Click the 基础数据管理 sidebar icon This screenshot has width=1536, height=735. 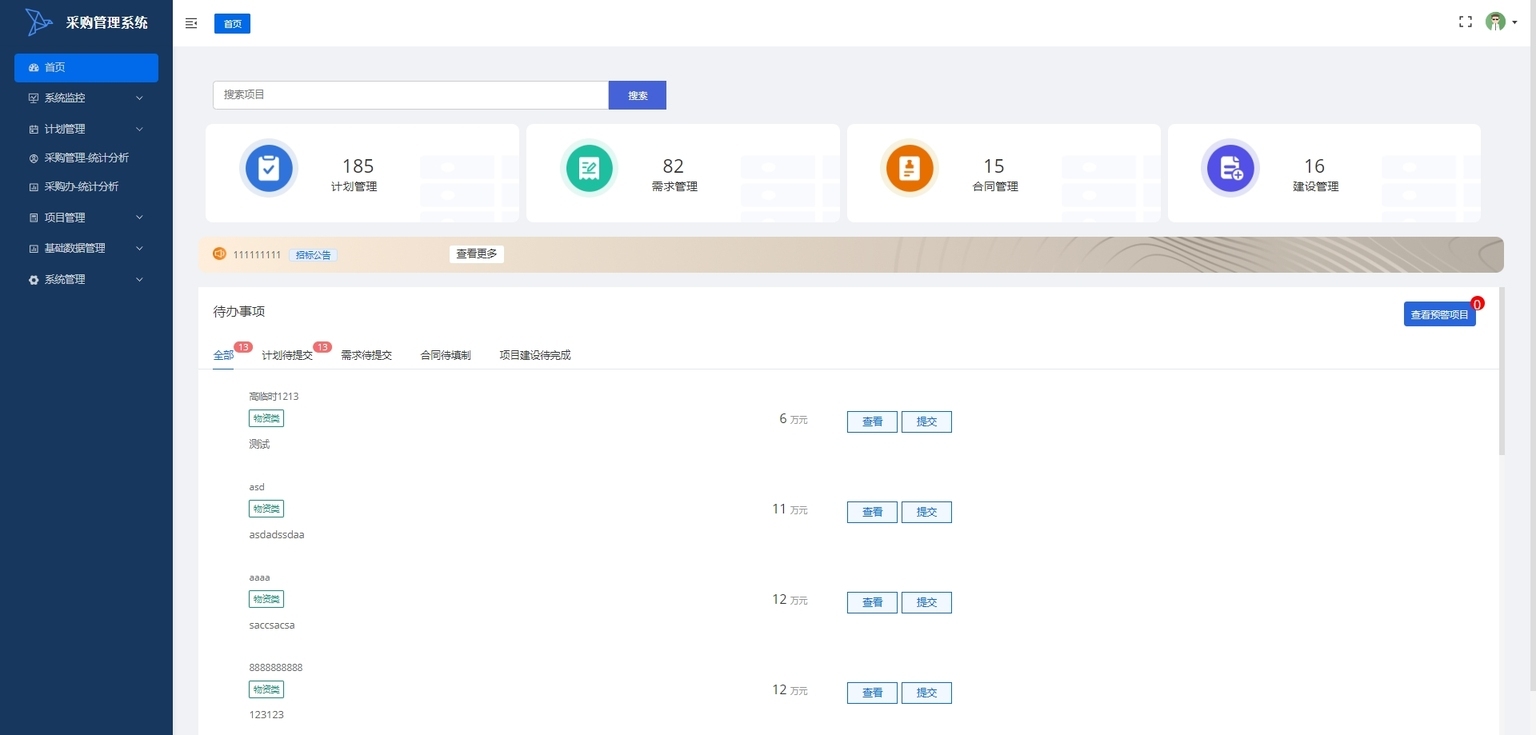click(34, 248)
